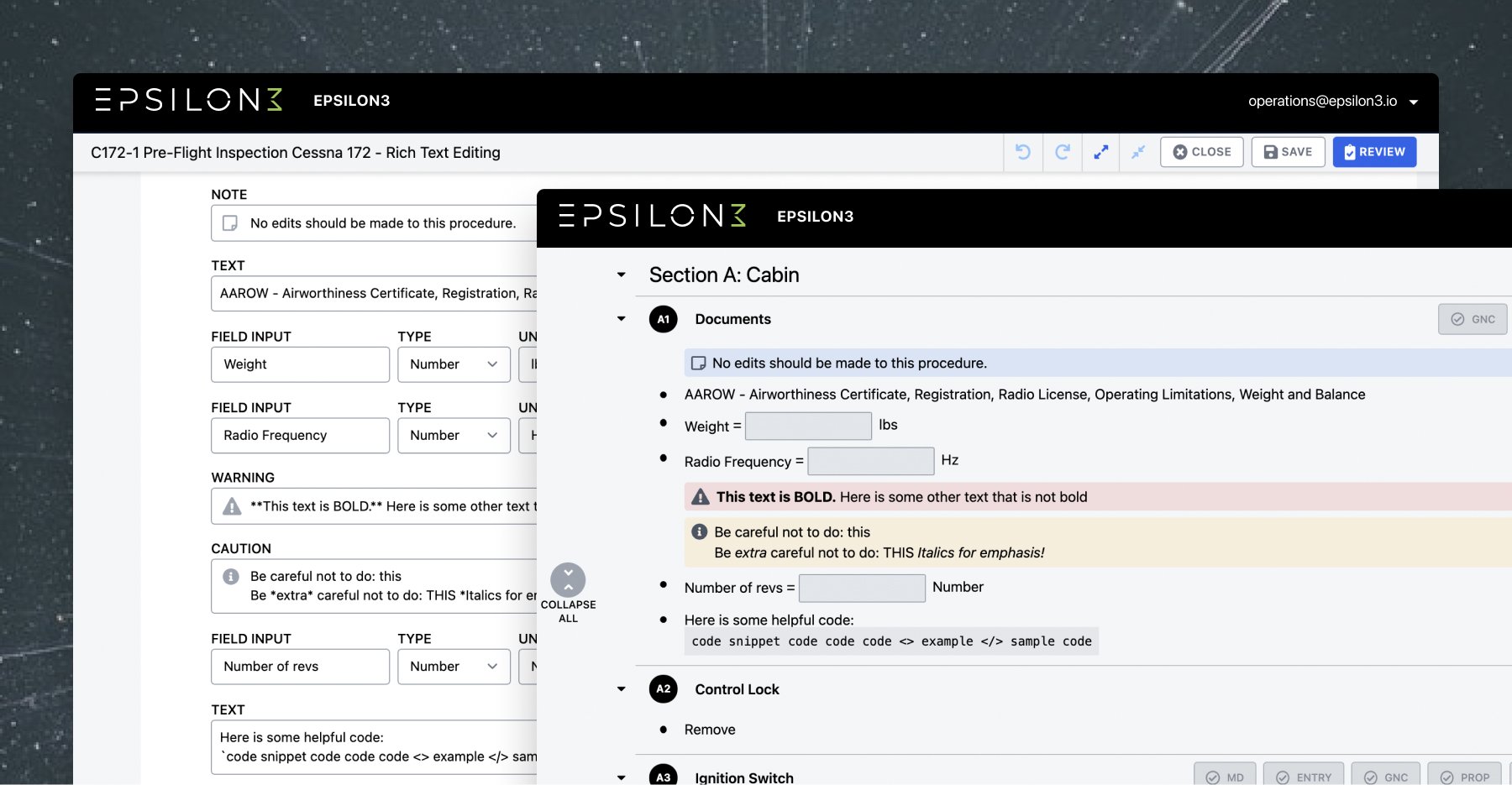
Task: Open Type dropdown for Radio Frequency field
Action: (454, 436)
